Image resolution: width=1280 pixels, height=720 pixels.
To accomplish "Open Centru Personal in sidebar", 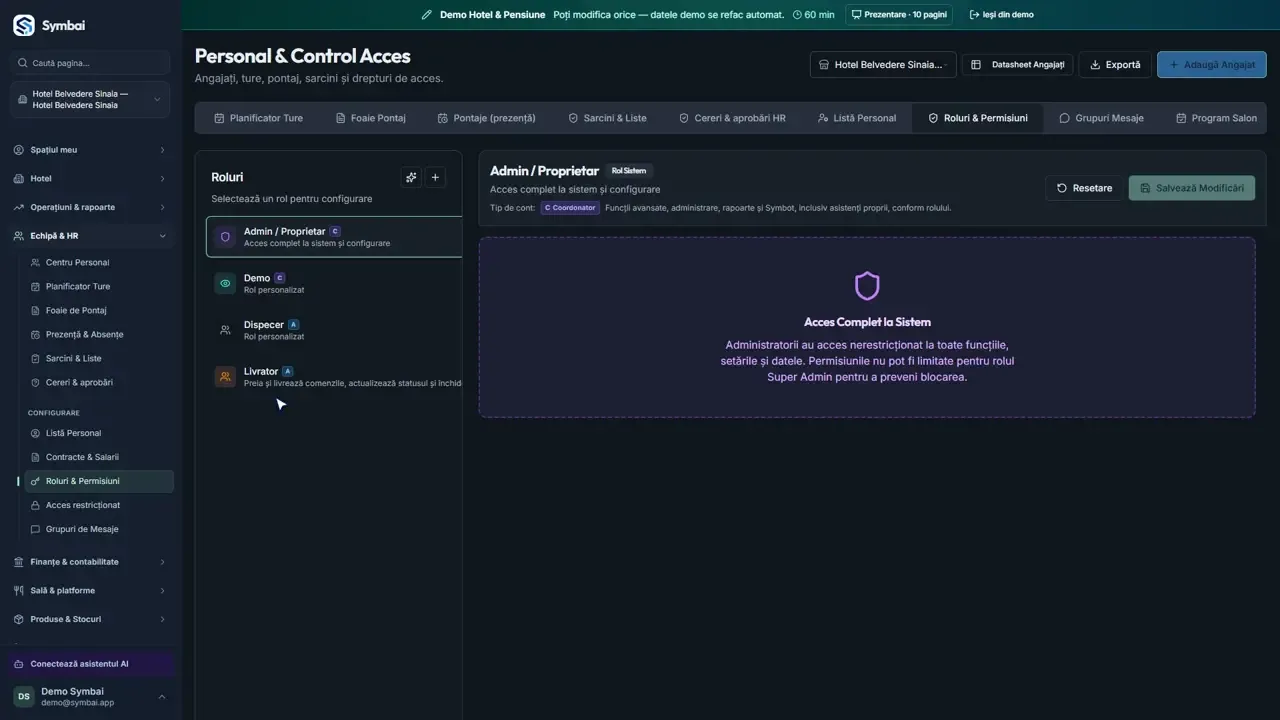I will [99, 263].
